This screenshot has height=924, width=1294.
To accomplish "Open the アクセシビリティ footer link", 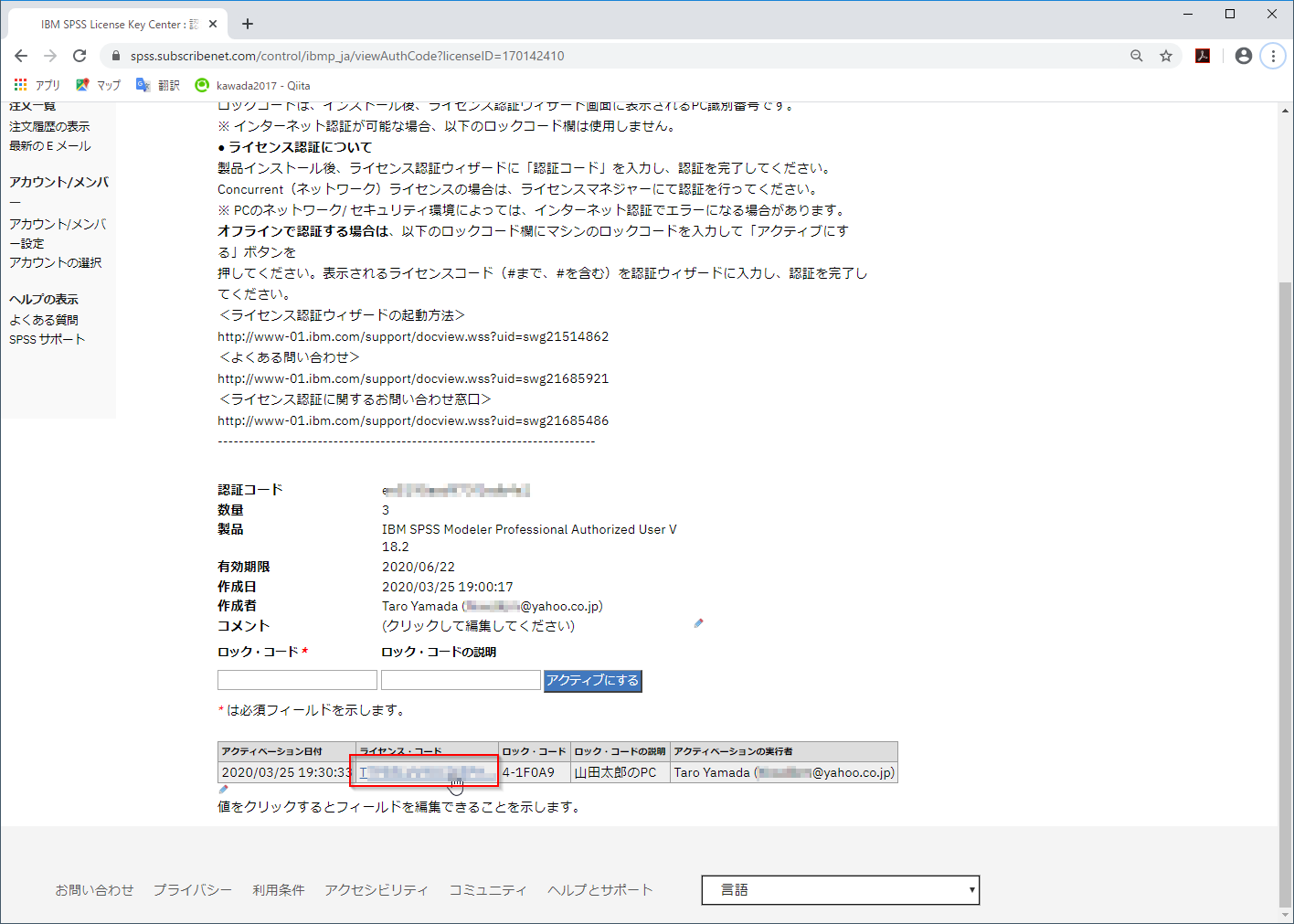I will [x=377, y=890].
